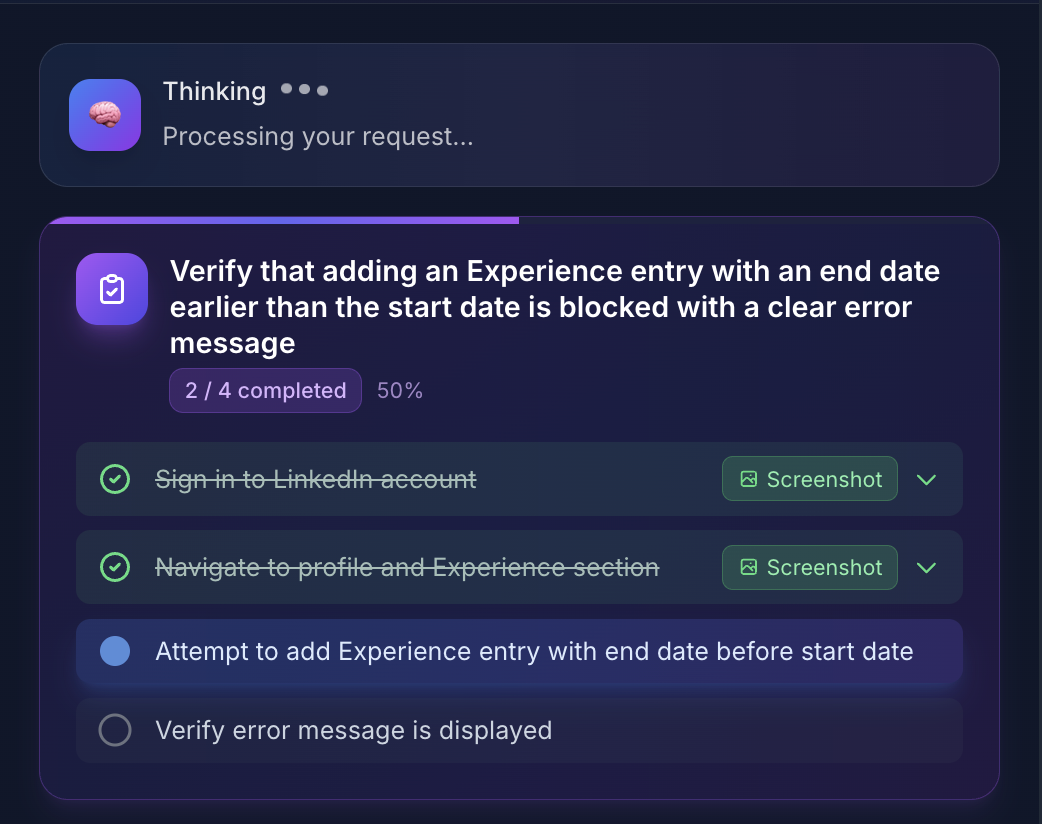
Task: Expand the Navigate to Experience section row chevron
Action: point(926,567)
